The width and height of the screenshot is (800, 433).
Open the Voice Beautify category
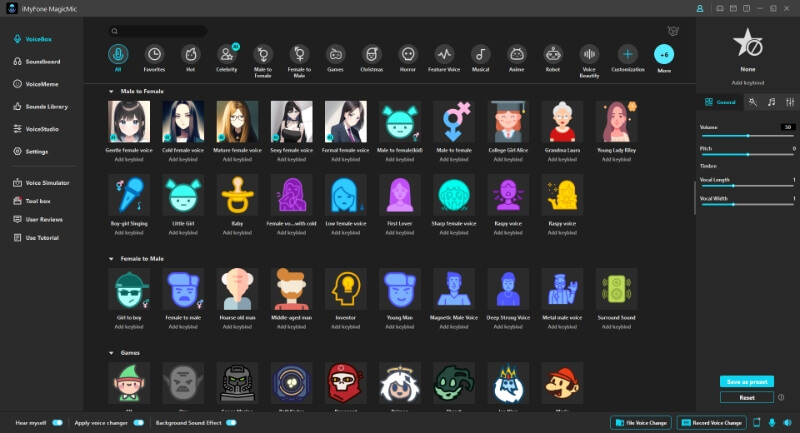tap(589, 54)
